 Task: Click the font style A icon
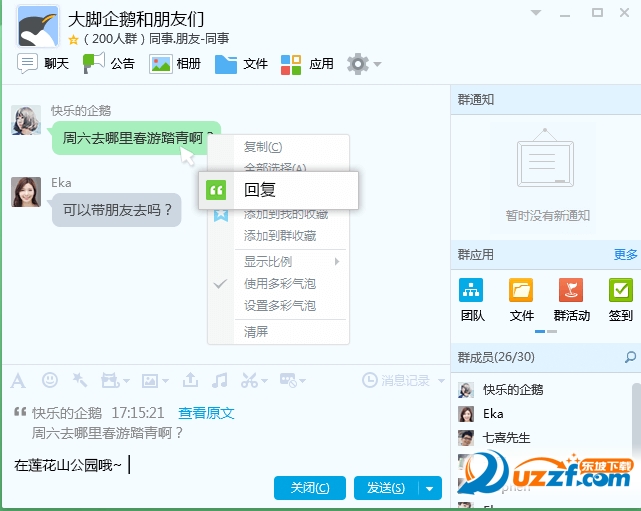18,381
